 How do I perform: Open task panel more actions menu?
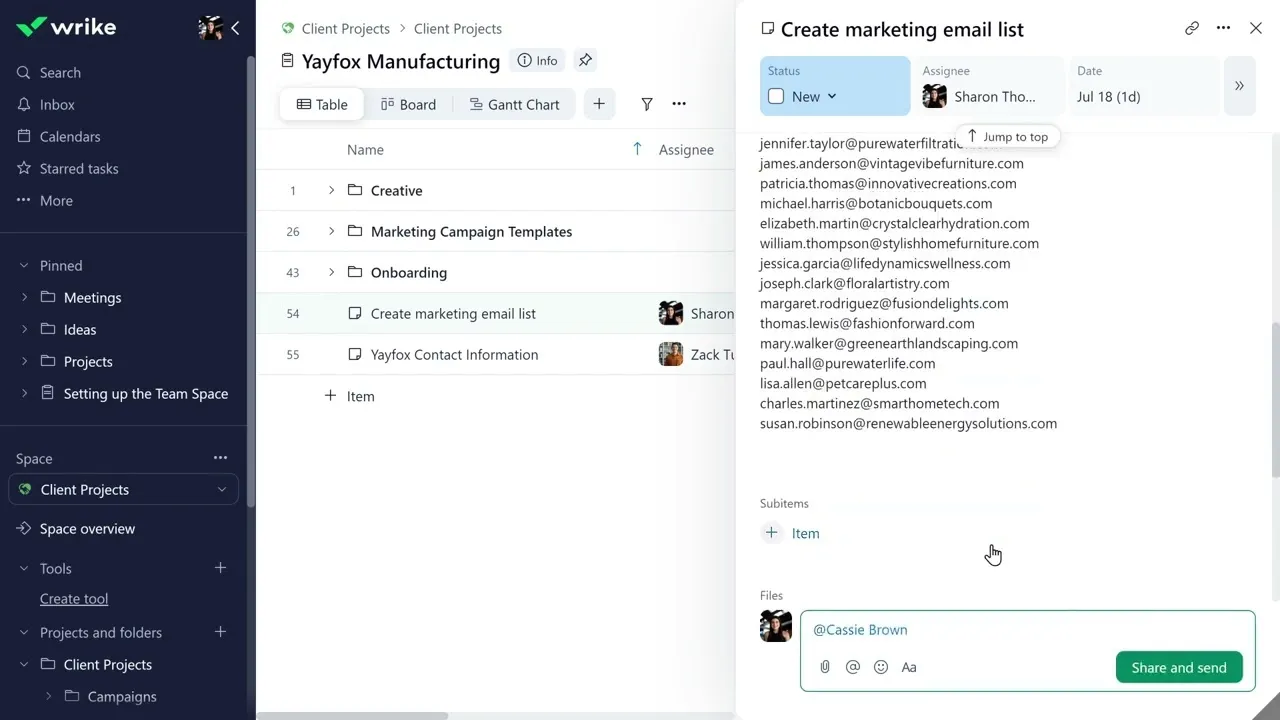coord(1223,29)
